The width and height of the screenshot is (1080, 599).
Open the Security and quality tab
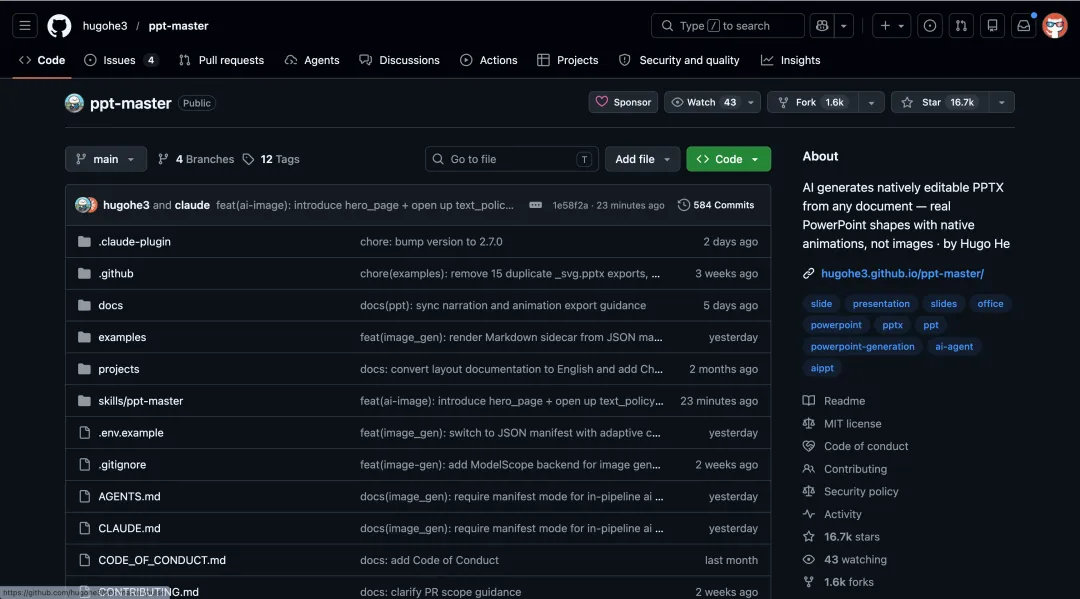tap(679, 60)
